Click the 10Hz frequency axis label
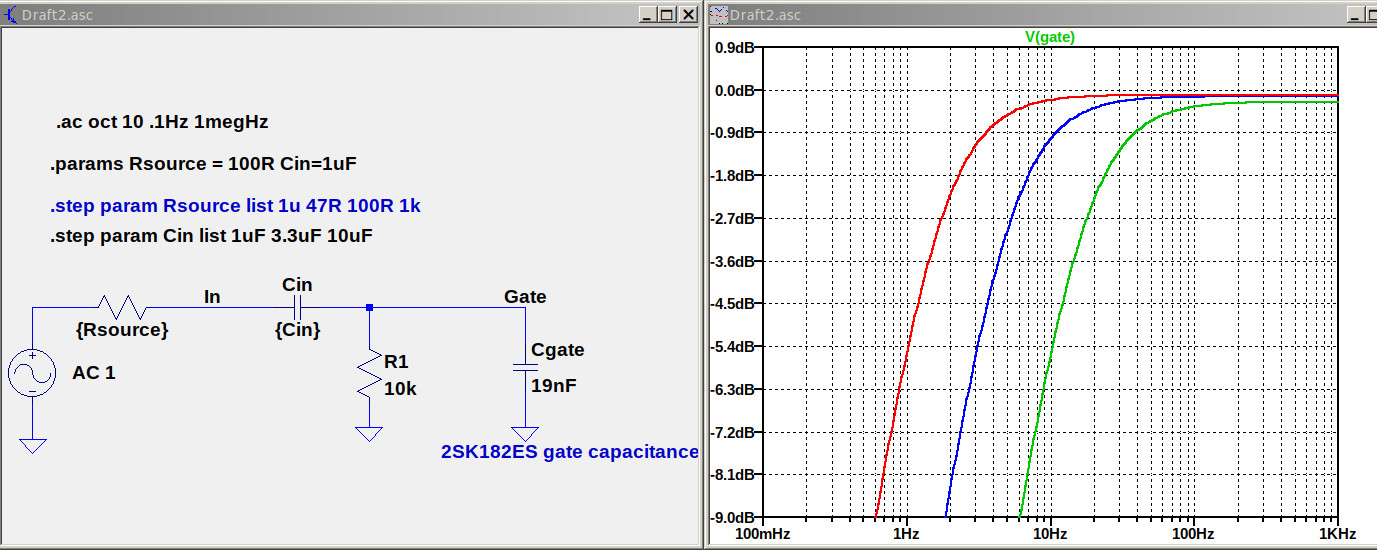1377x550 pixels. [x=1050, y=535]
